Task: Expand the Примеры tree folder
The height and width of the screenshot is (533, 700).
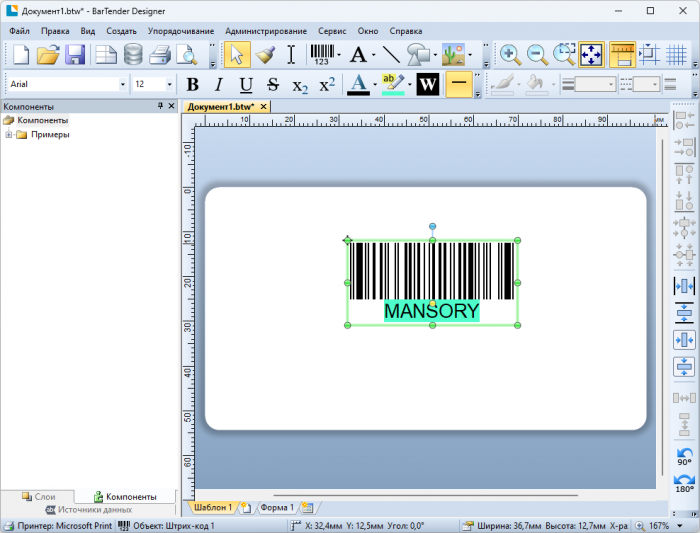Action: pyautogui.click(x=8, y=134)
